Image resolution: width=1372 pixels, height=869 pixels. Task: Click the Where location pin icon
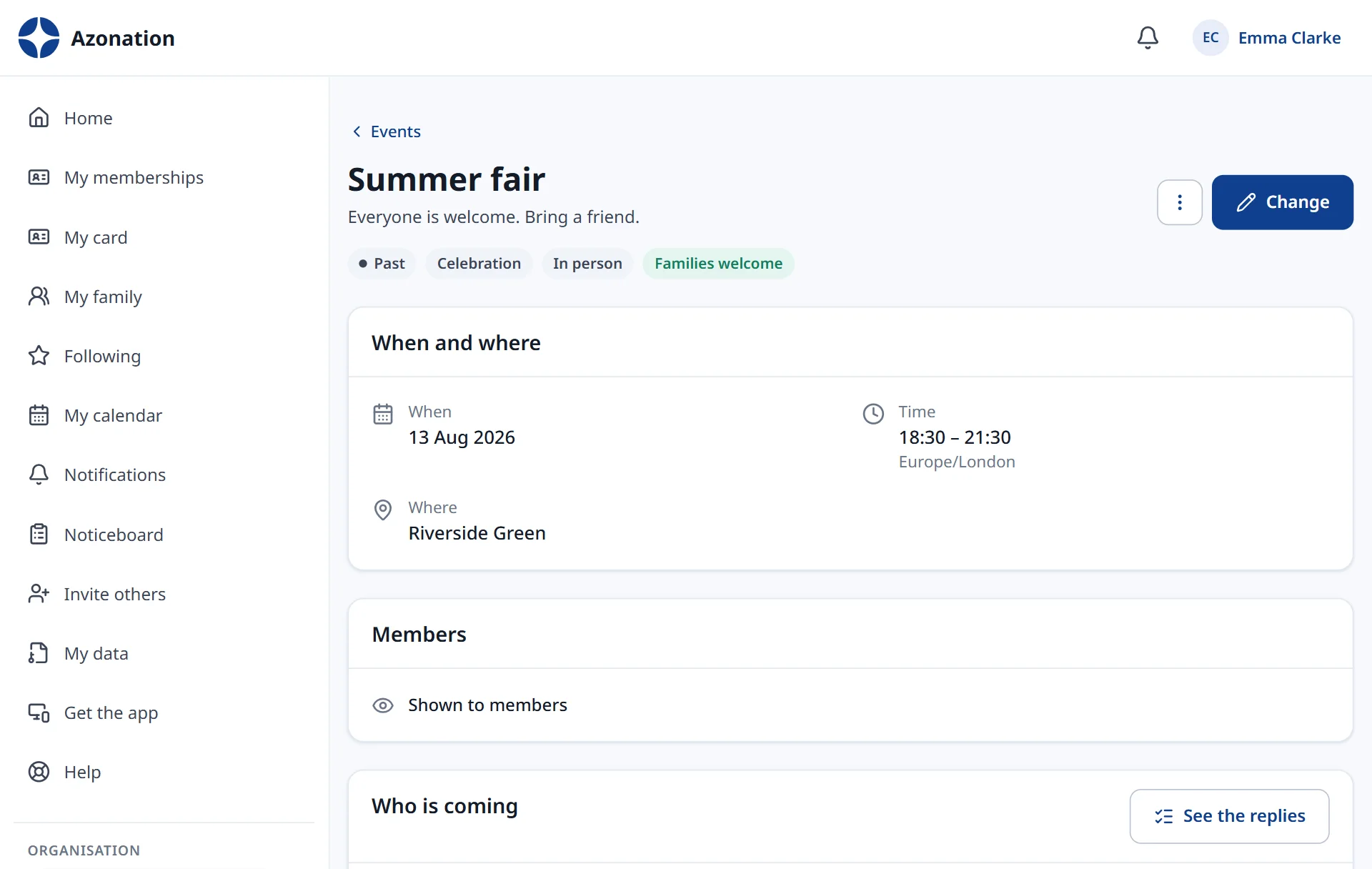pyautogui.click(x=383, y=510)
